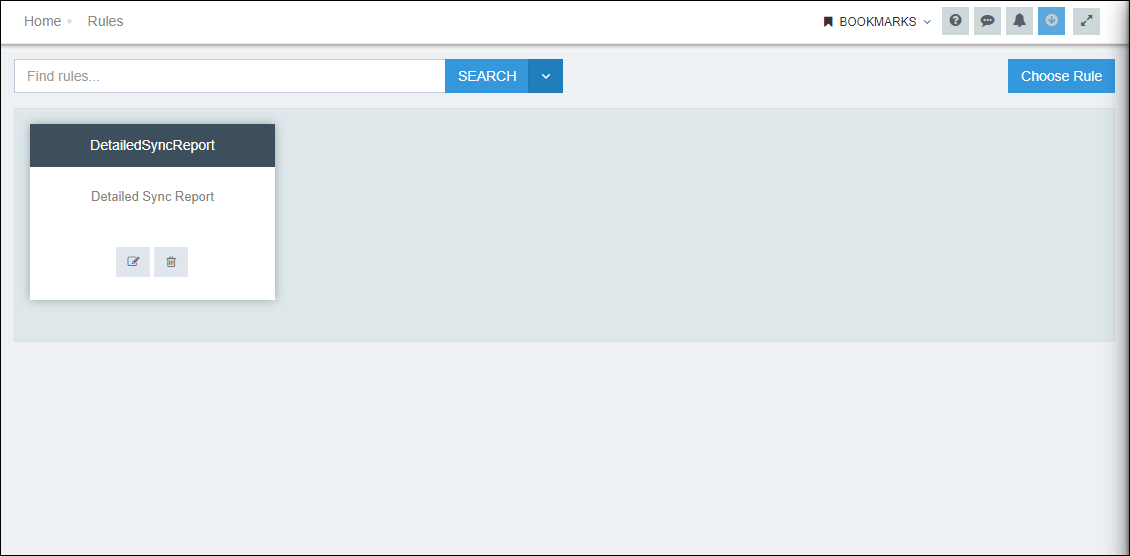Open the feedback chat bubble icon
The image size is (1130, 556).
[987, 21]
